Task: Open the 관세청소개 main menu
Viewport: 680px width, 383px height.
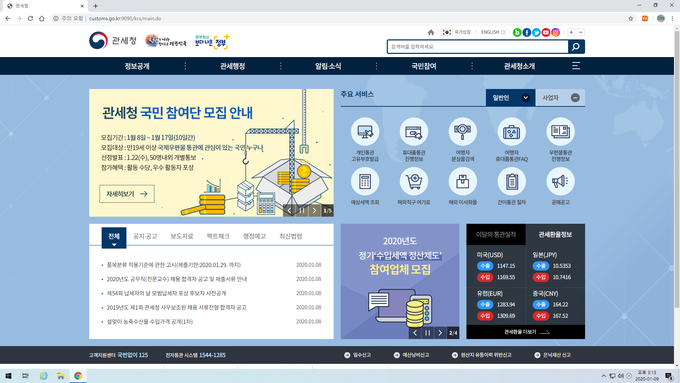Action: [519, 66]
